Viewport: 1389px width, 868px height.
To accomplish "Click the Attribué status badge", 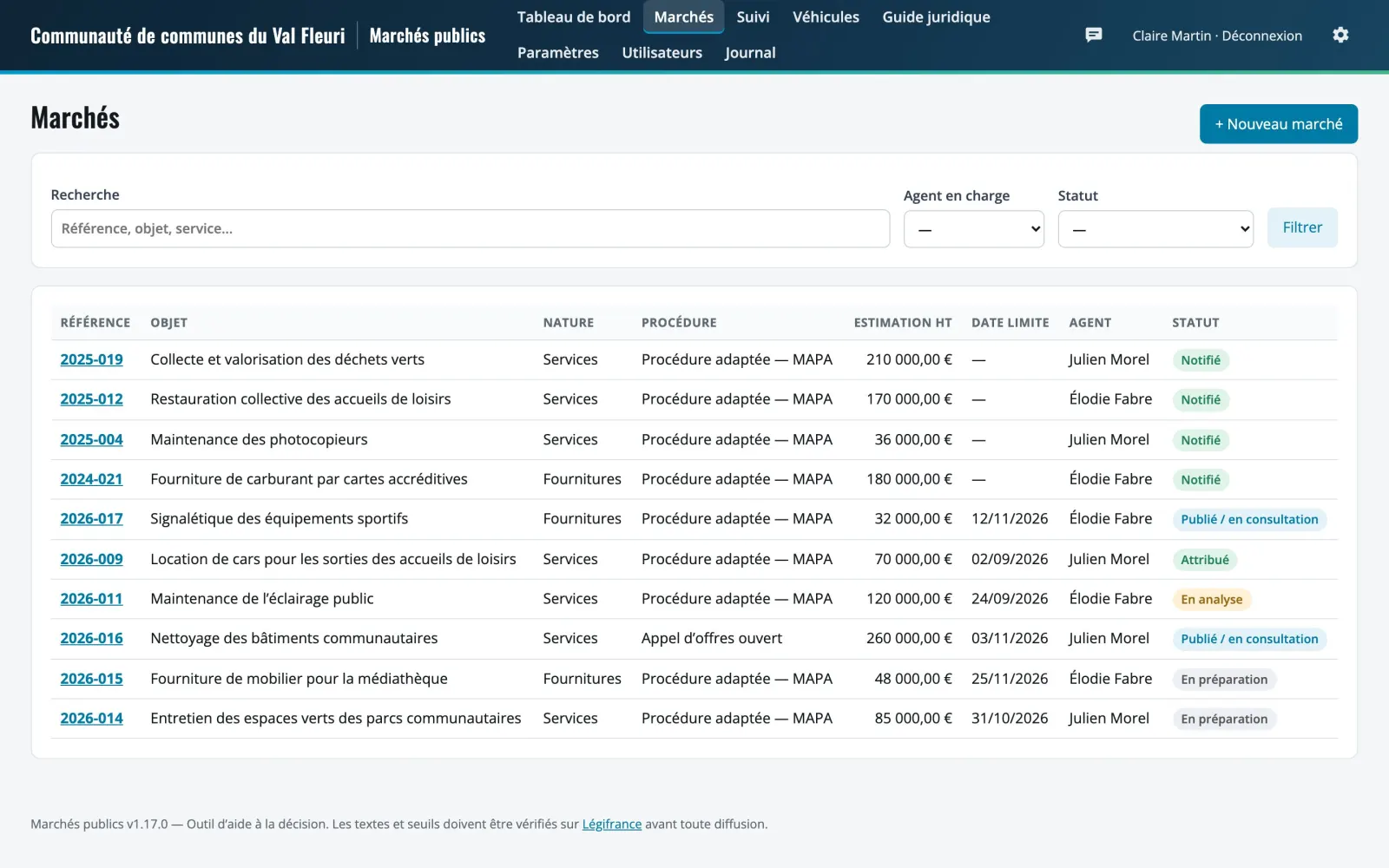I will [1205, 560].
